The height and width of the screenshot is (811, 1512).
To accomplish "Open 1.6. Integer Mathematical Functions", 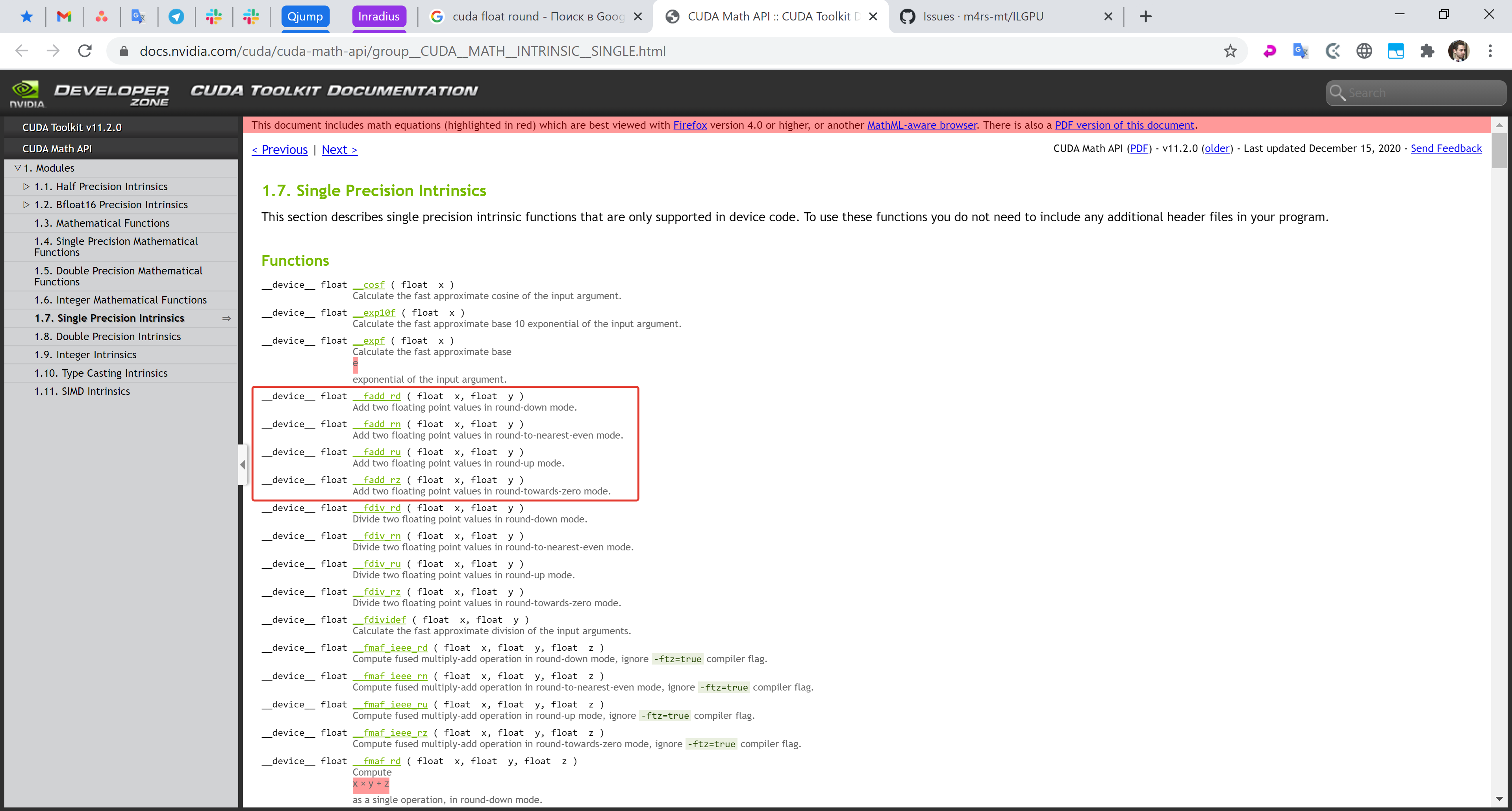I will coord(120,300).
